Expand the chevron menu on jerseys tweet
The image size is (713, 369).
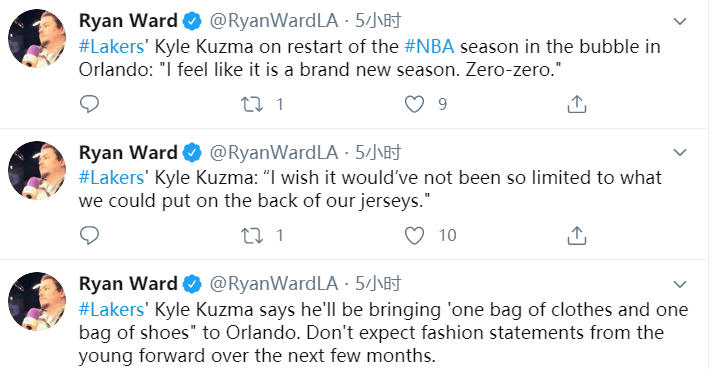click(x=680, y=152)
